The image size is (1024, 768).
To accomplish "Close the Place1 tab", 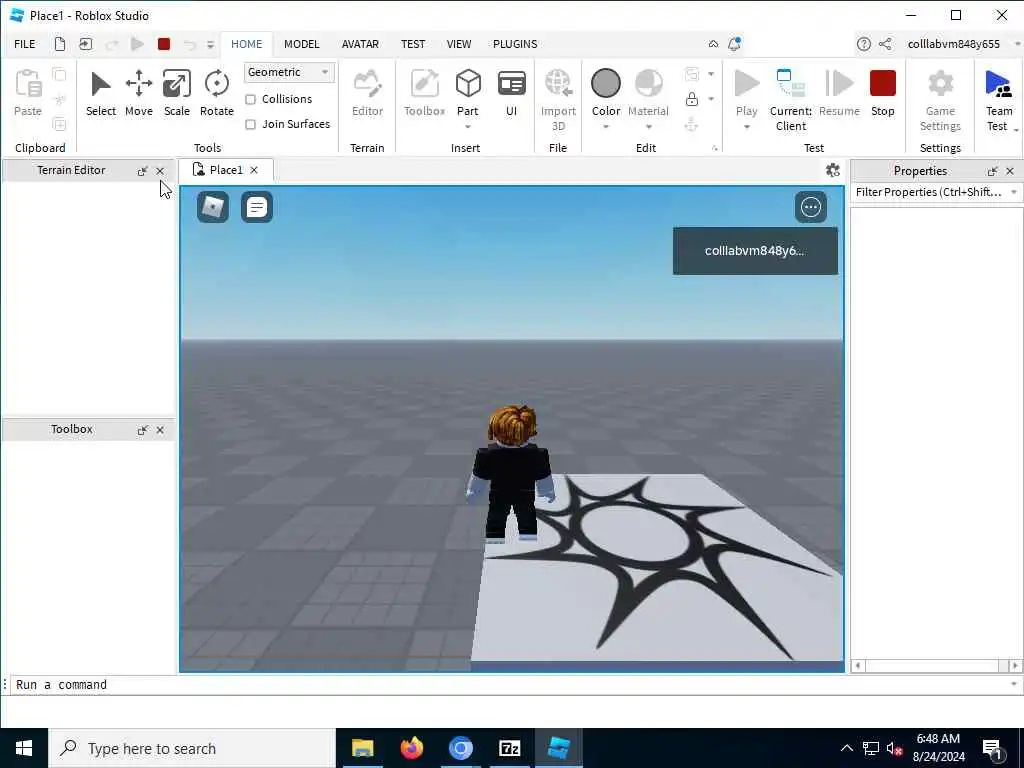I will [x=254, y=170].
